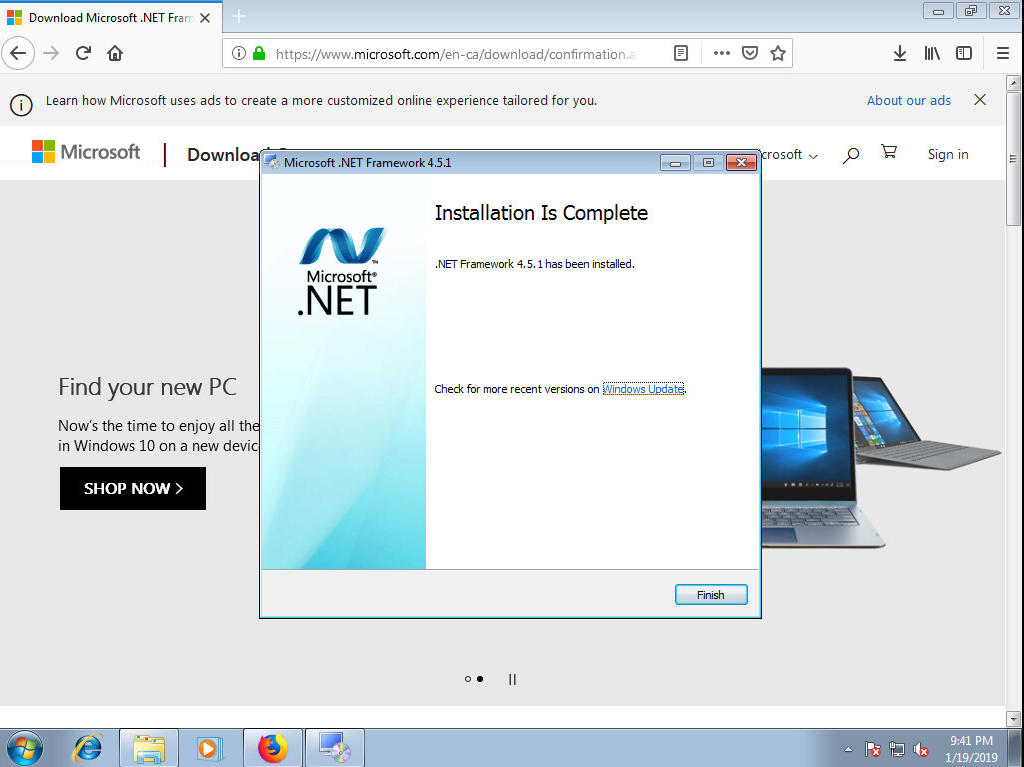Save page to Pocket

pyautogui.click(x=750, y=53)
